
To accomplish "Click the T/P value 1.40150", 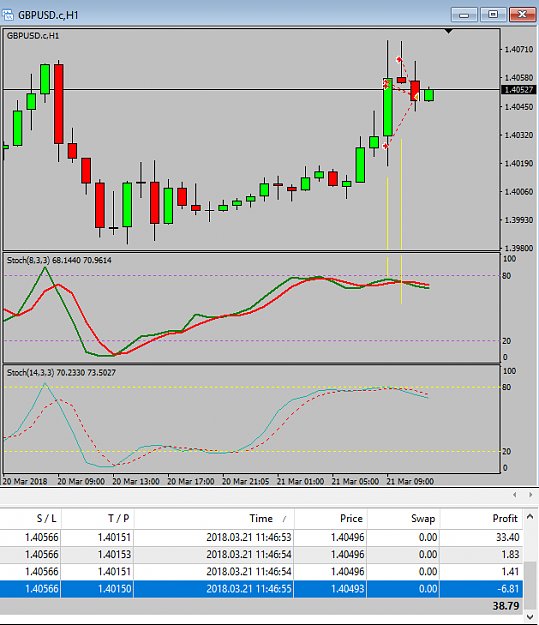I will [x=114, y=589].
